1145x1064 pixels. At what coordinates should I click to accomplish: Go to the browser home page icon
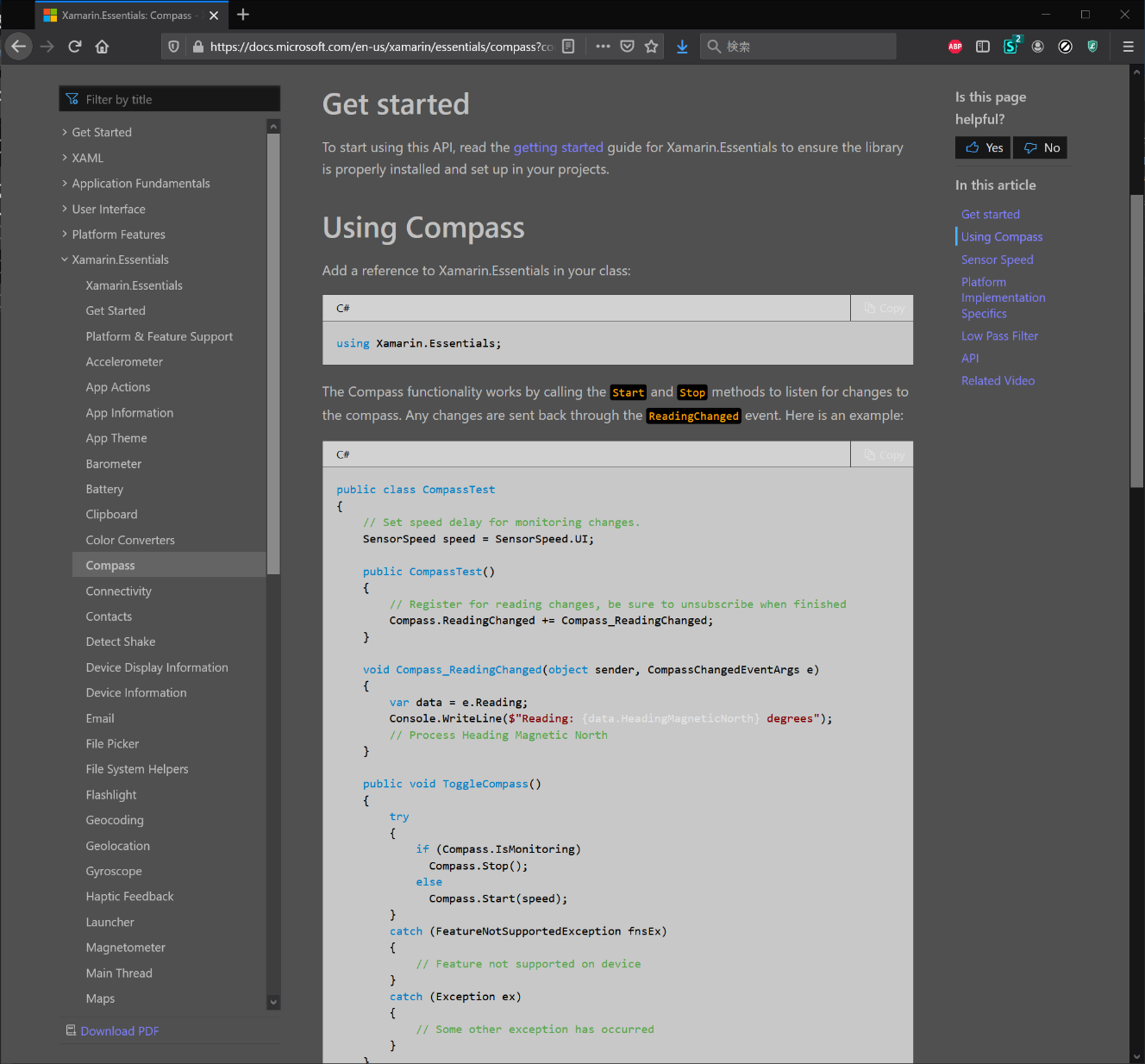coord(102,47)
